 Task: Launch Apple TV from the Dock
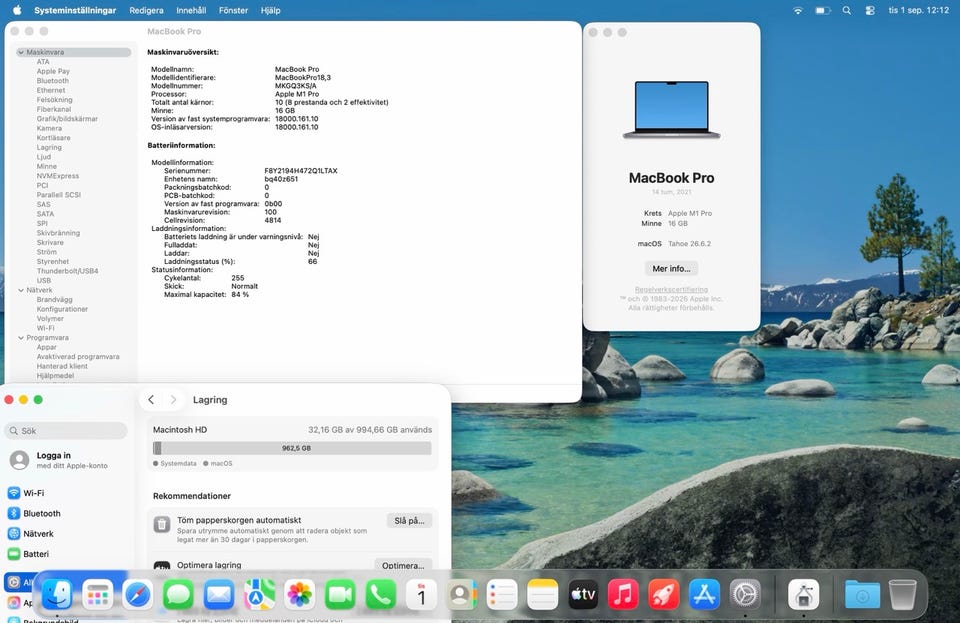pos(583,594)
